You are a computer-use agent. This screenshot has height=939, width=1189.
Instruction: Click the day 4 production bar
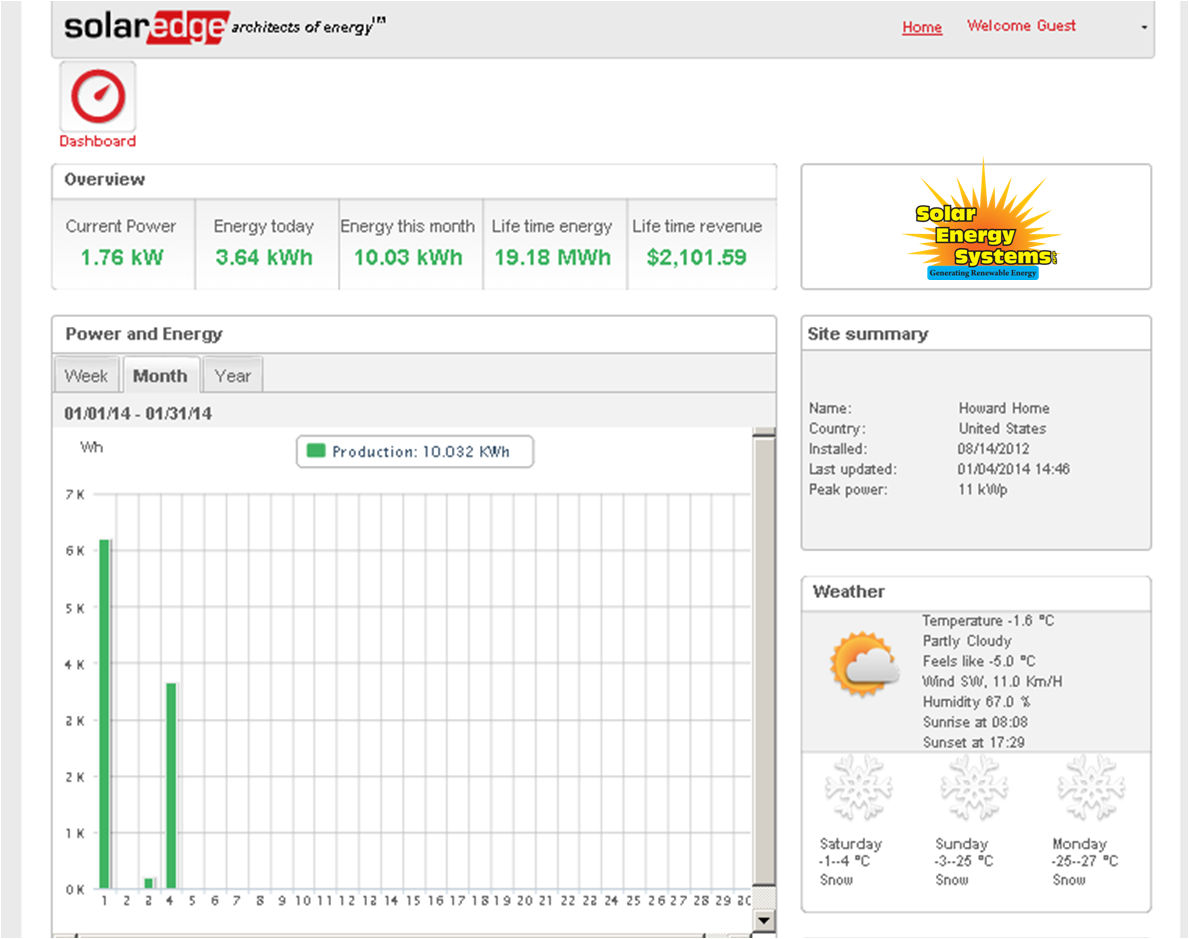tap(171, 785)
